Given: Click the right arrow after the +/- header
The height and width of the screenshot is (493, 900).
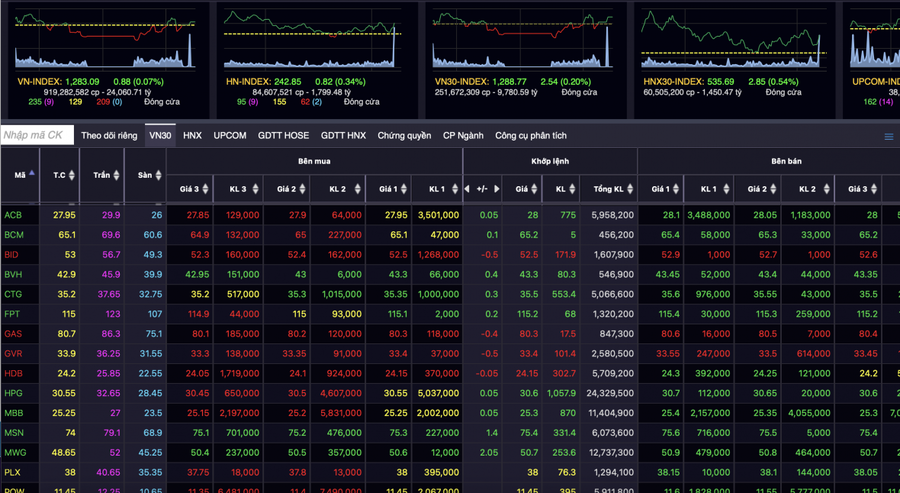Looking at the screenshot, I should 497,188.
